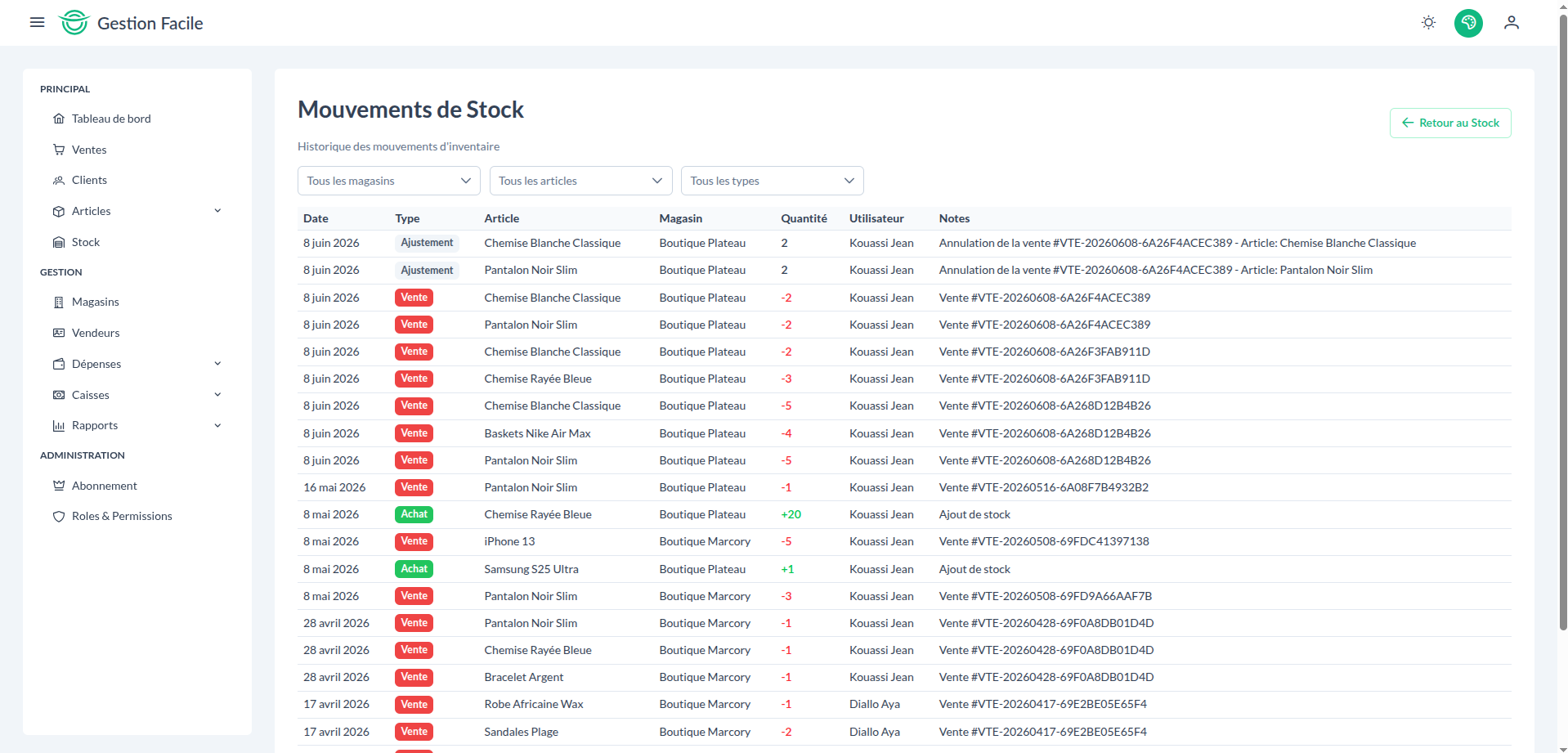Click the Ventes cart icon
Image resolution: width=1568 pixels, height=753 pixels.
pyautogui.click(x=59, y=150)
